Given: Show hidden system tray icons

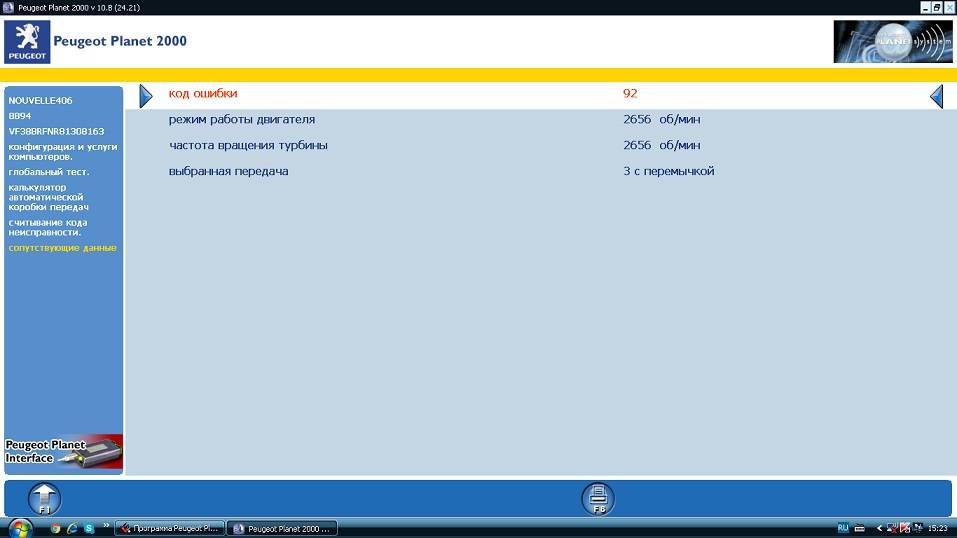Looking at the screenshot, I should [879, 527].
